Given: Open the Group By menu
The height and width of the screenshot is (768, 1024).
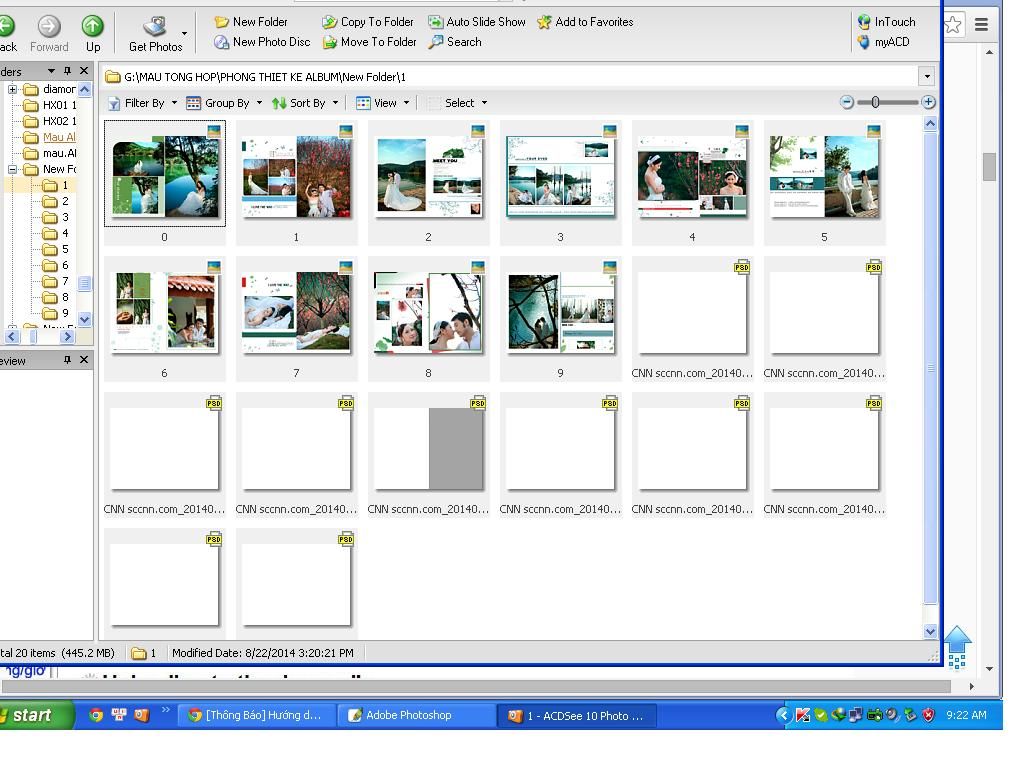Looking at the screenshot, I should [224, 103].
